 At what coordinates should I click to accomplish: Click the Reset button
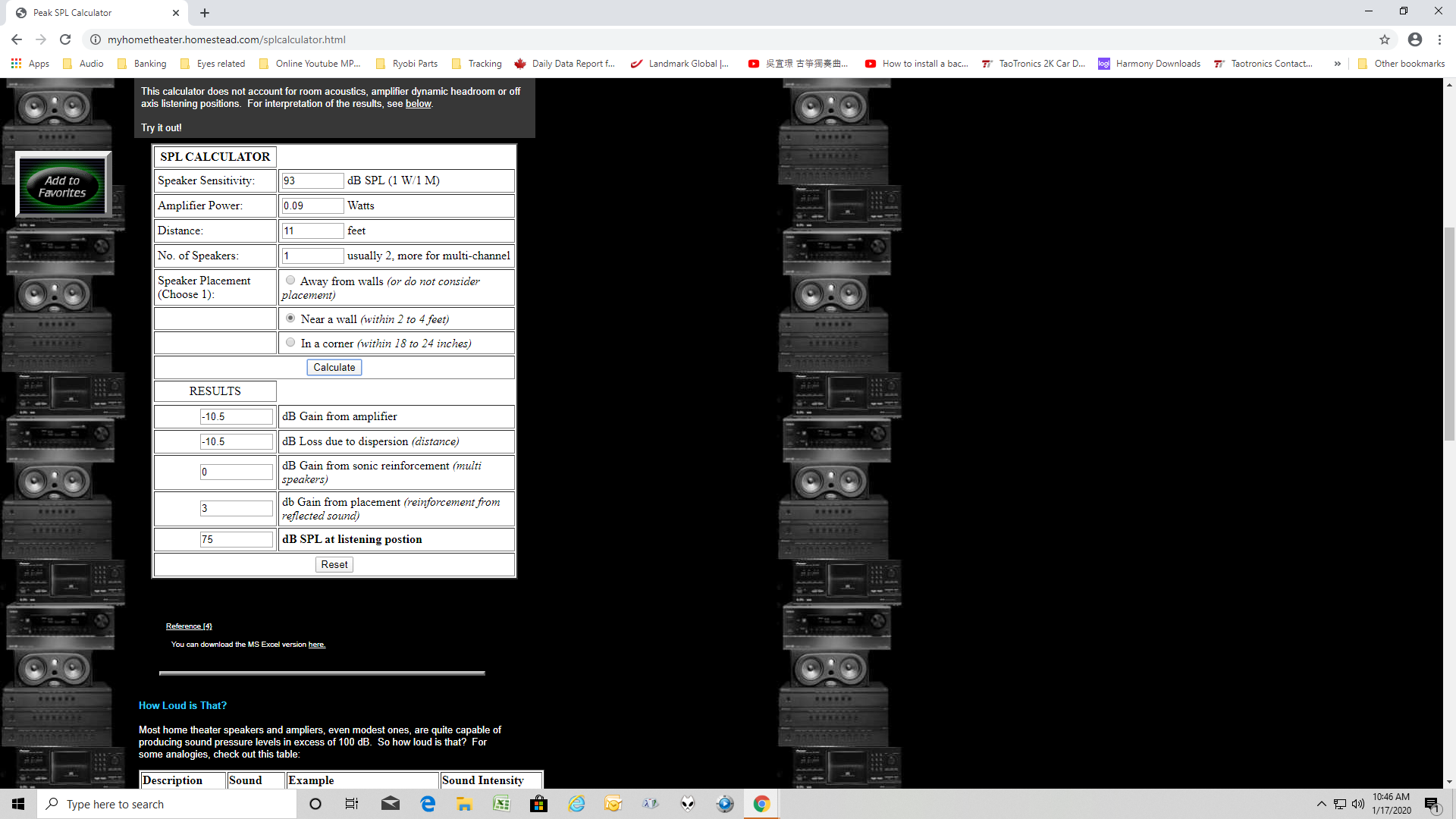[x=334, y=564]
